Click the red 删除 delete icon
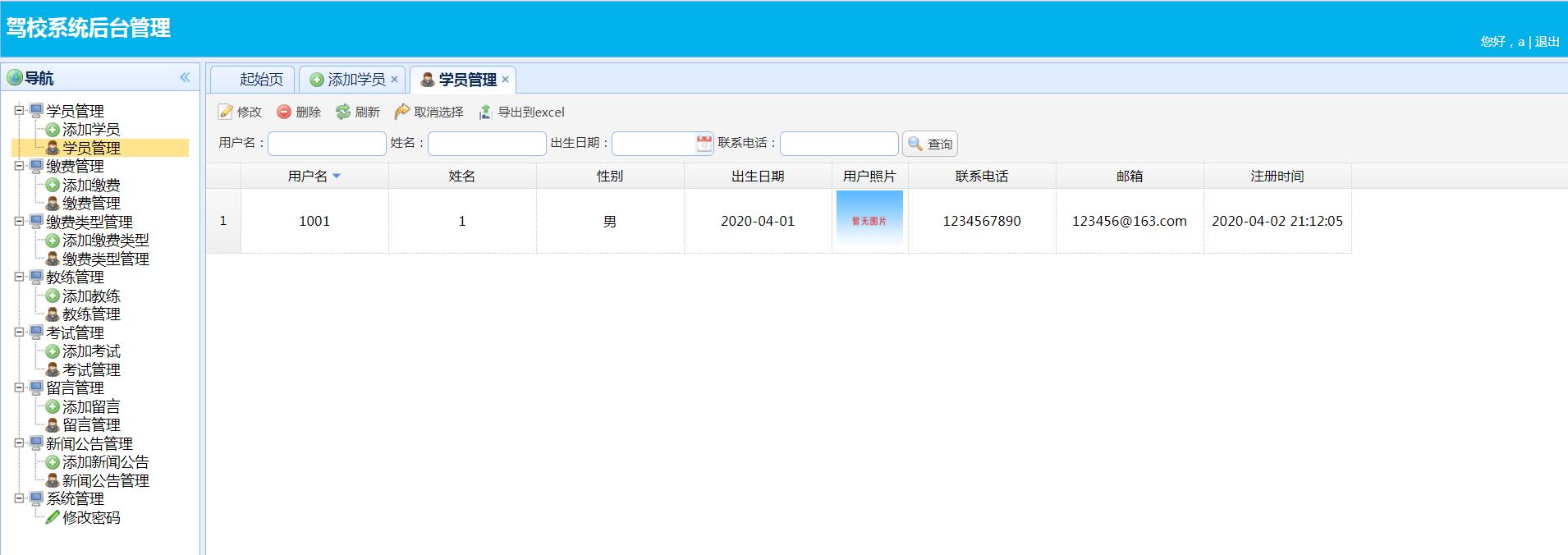Image resolution: width=1568 pixels, height=555 pixels. (x=284, y=112)
